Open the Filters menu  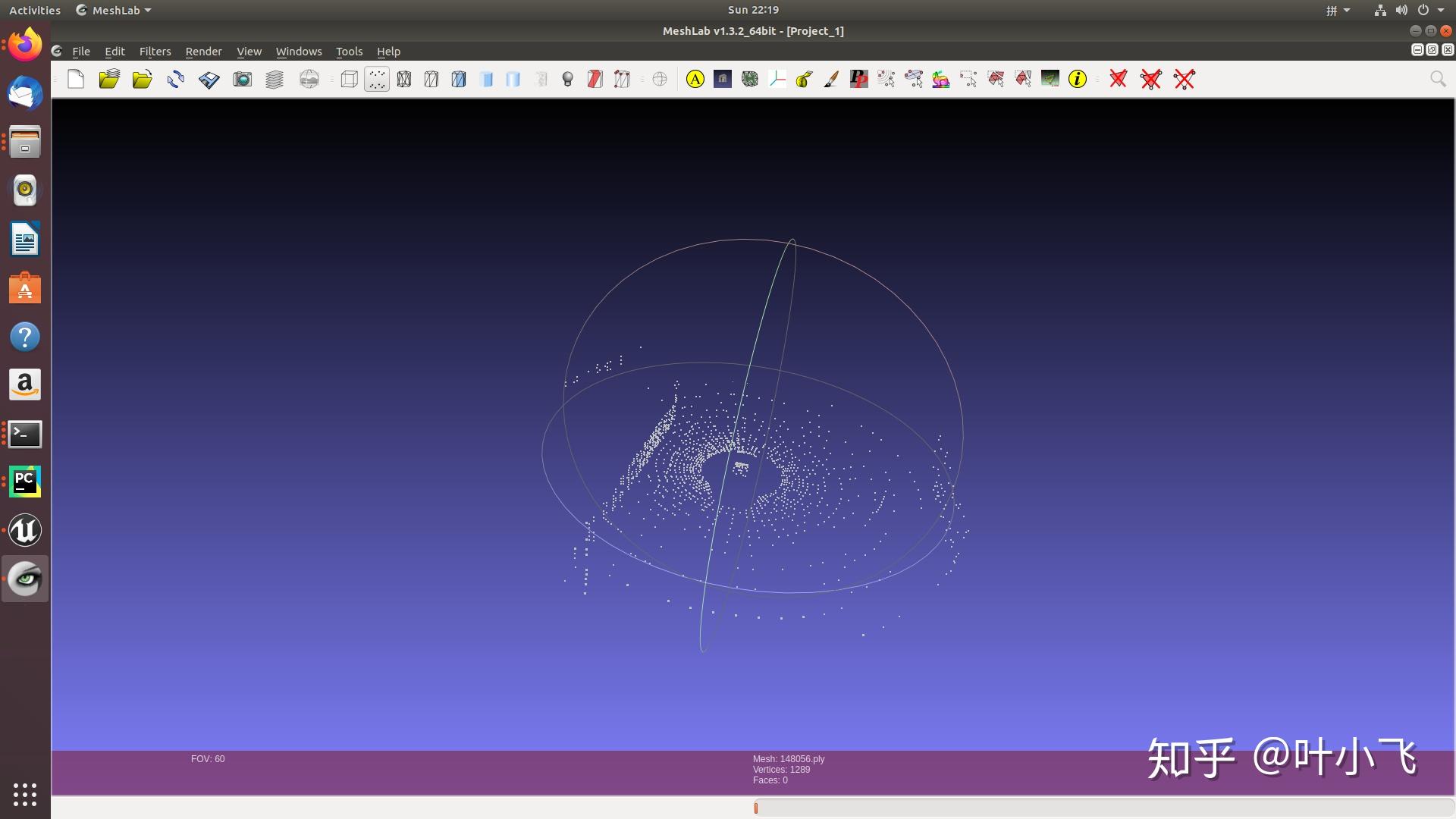(x=155, y=52)
